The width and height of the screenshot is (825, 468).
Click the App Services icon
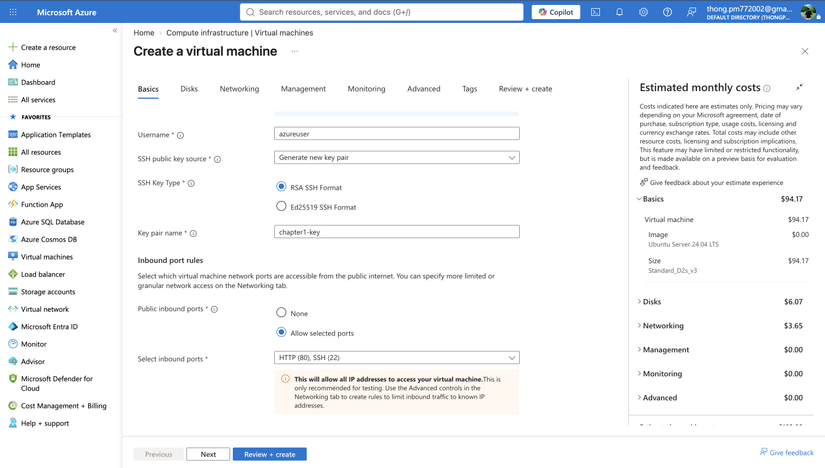pos(13,186)
